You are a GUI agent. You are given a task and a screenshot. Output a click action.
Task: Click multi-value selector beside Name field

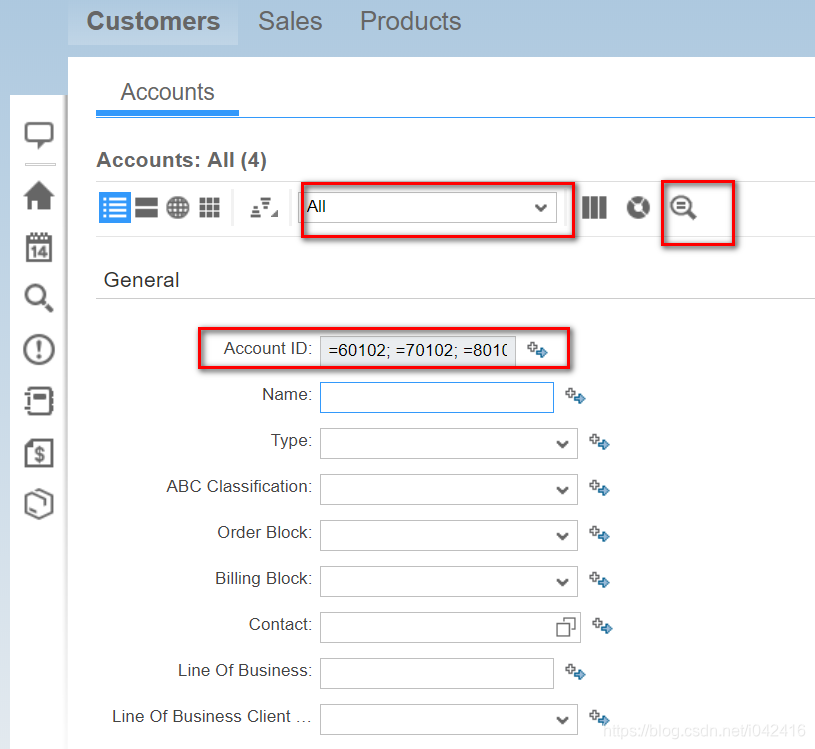(x=575, y=396)
